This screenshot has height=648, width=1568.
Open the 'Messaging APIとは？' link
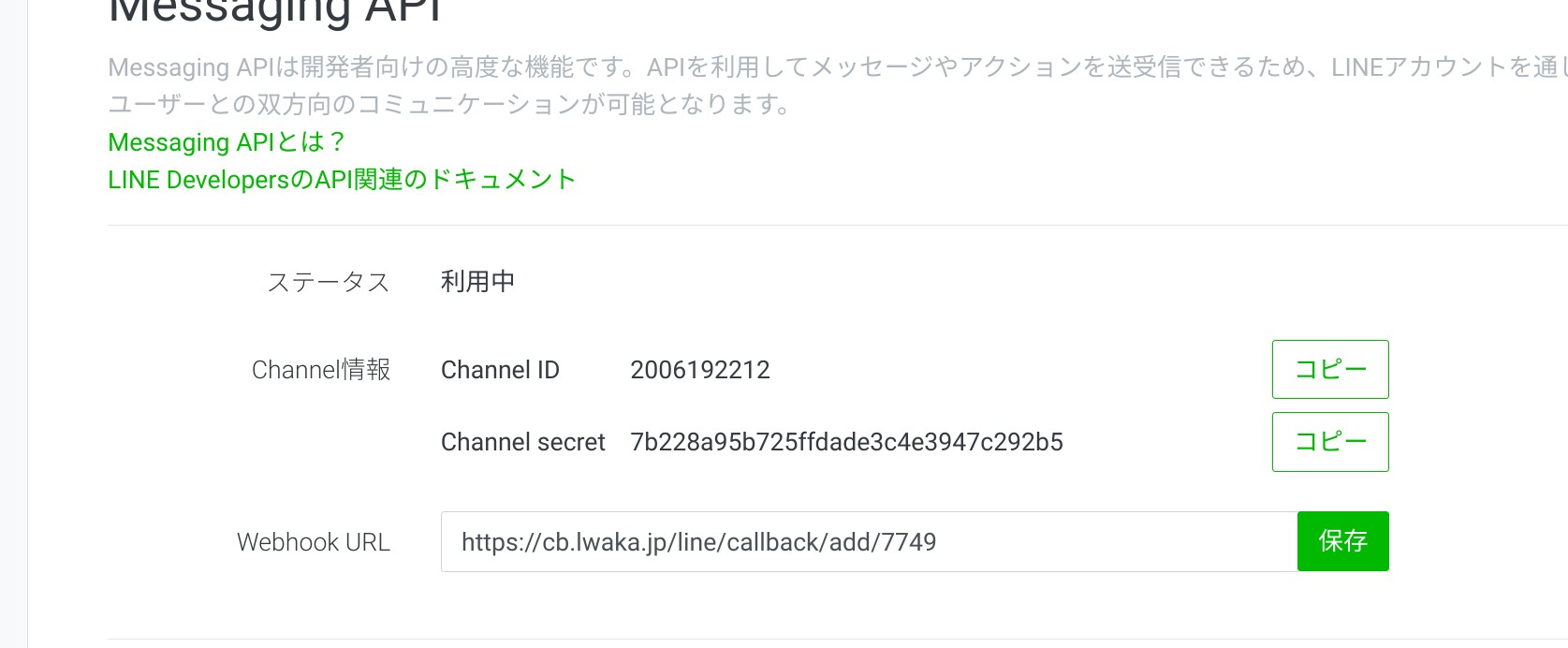coord(227,142)
